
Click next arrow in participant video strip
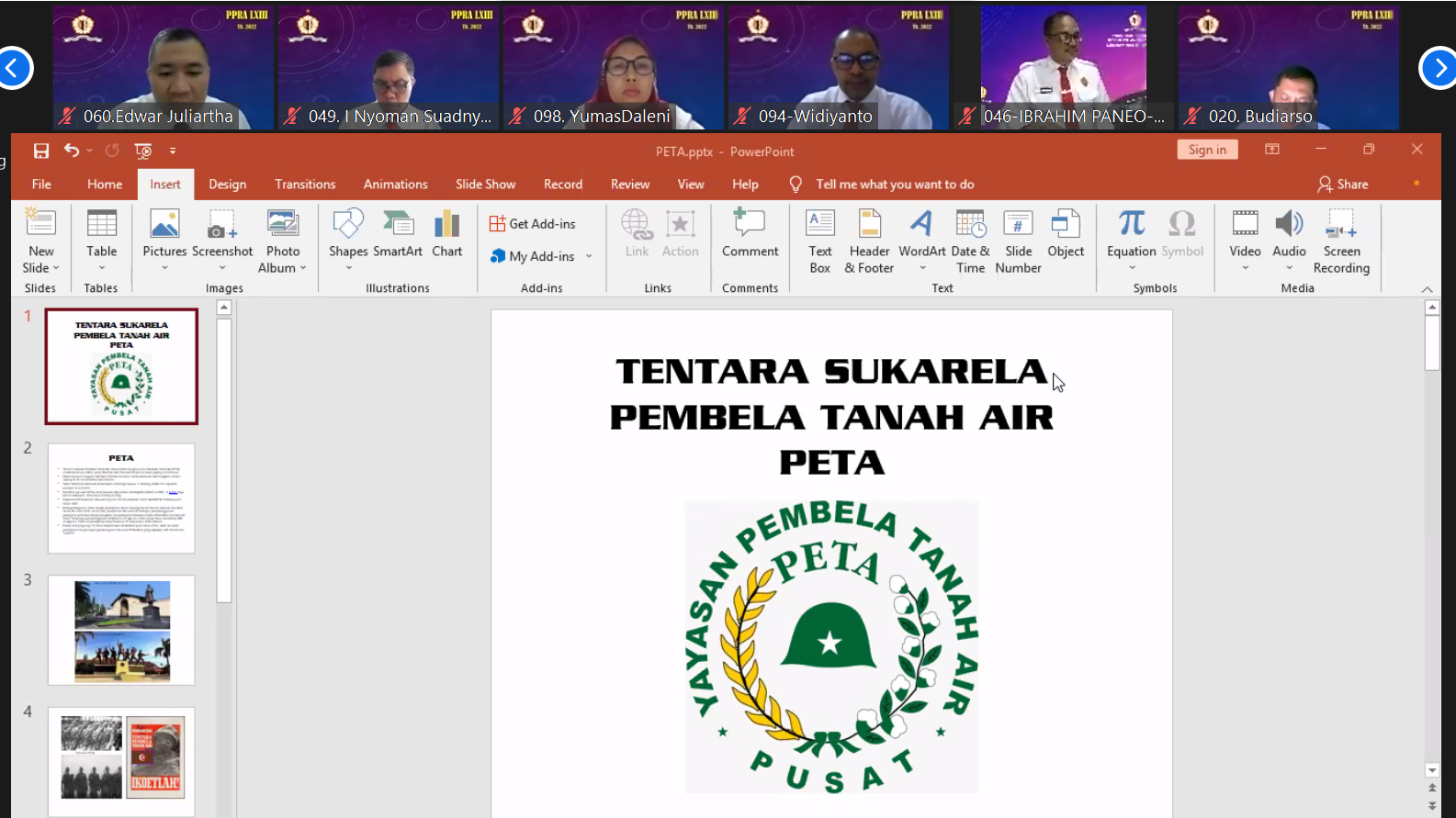(1438, 68)
